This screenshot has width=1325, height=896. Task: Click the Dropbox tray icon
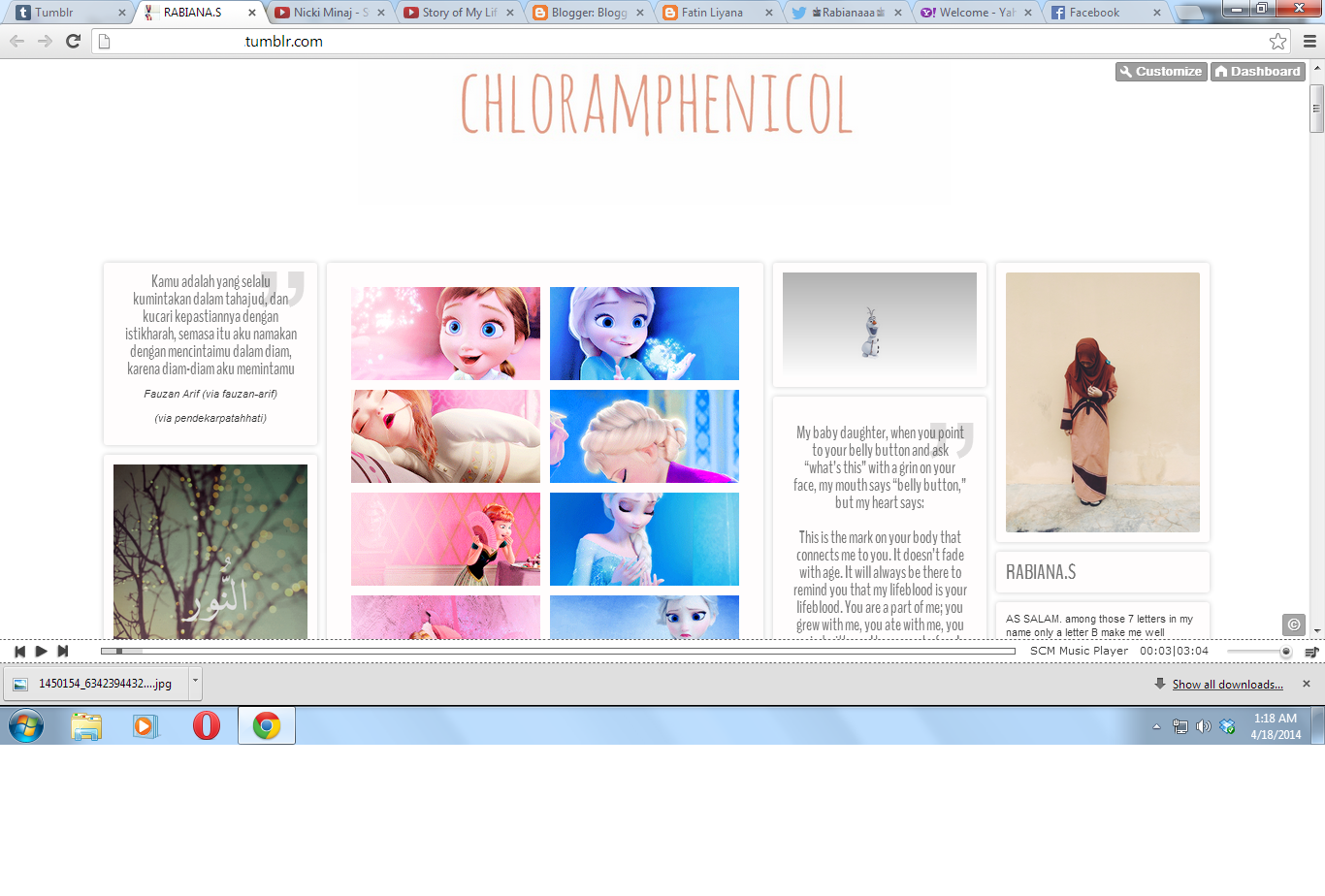(x=1227, y=726)
